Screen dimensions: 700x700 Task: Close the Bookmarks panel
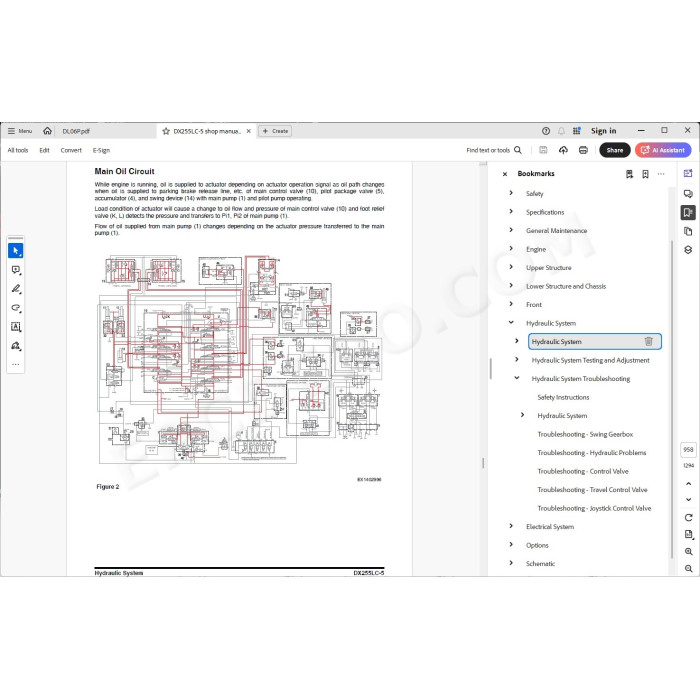point(505,174)
